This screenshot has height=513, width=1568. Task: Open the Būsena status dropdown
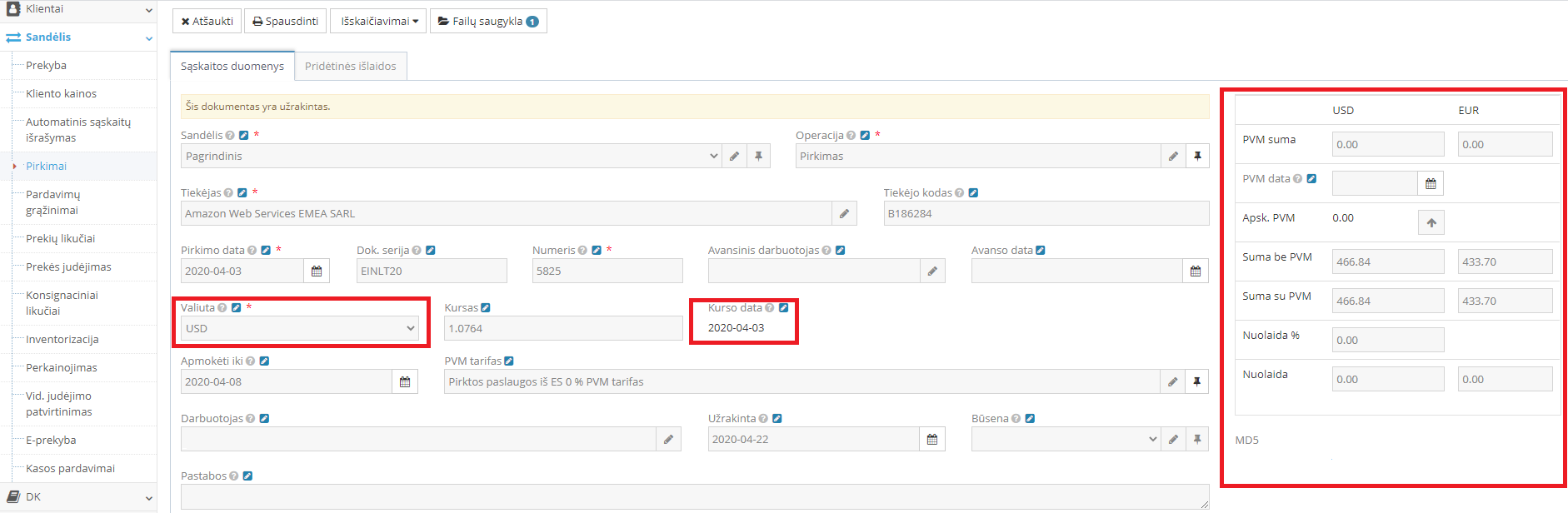point(1066,440)
